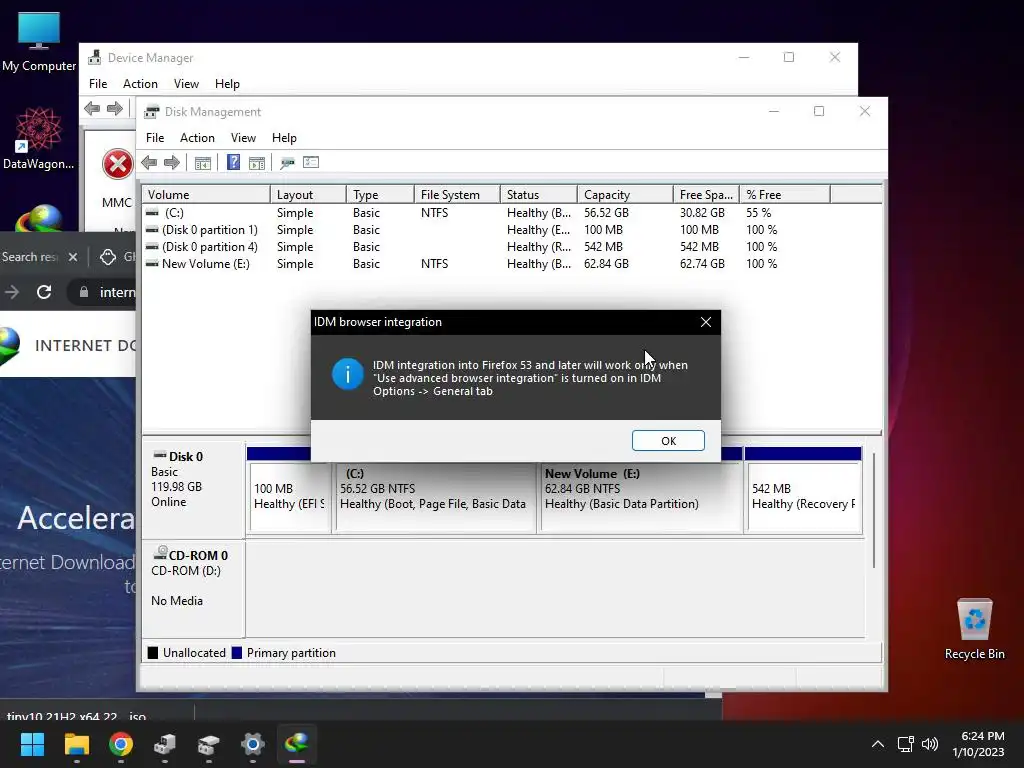Open File menu in Device Manager

[x=98, y=84]
